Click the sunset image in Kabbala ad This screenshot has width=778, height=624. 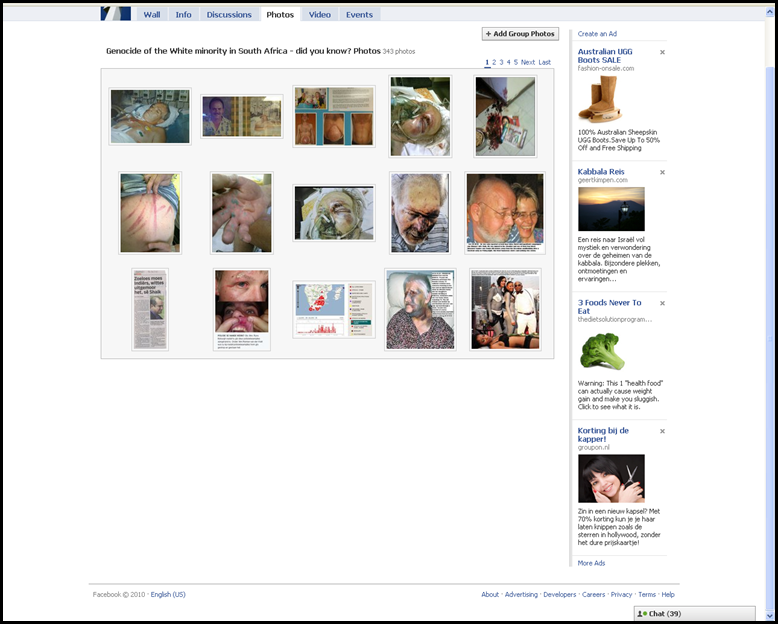[x=611, y=209]
